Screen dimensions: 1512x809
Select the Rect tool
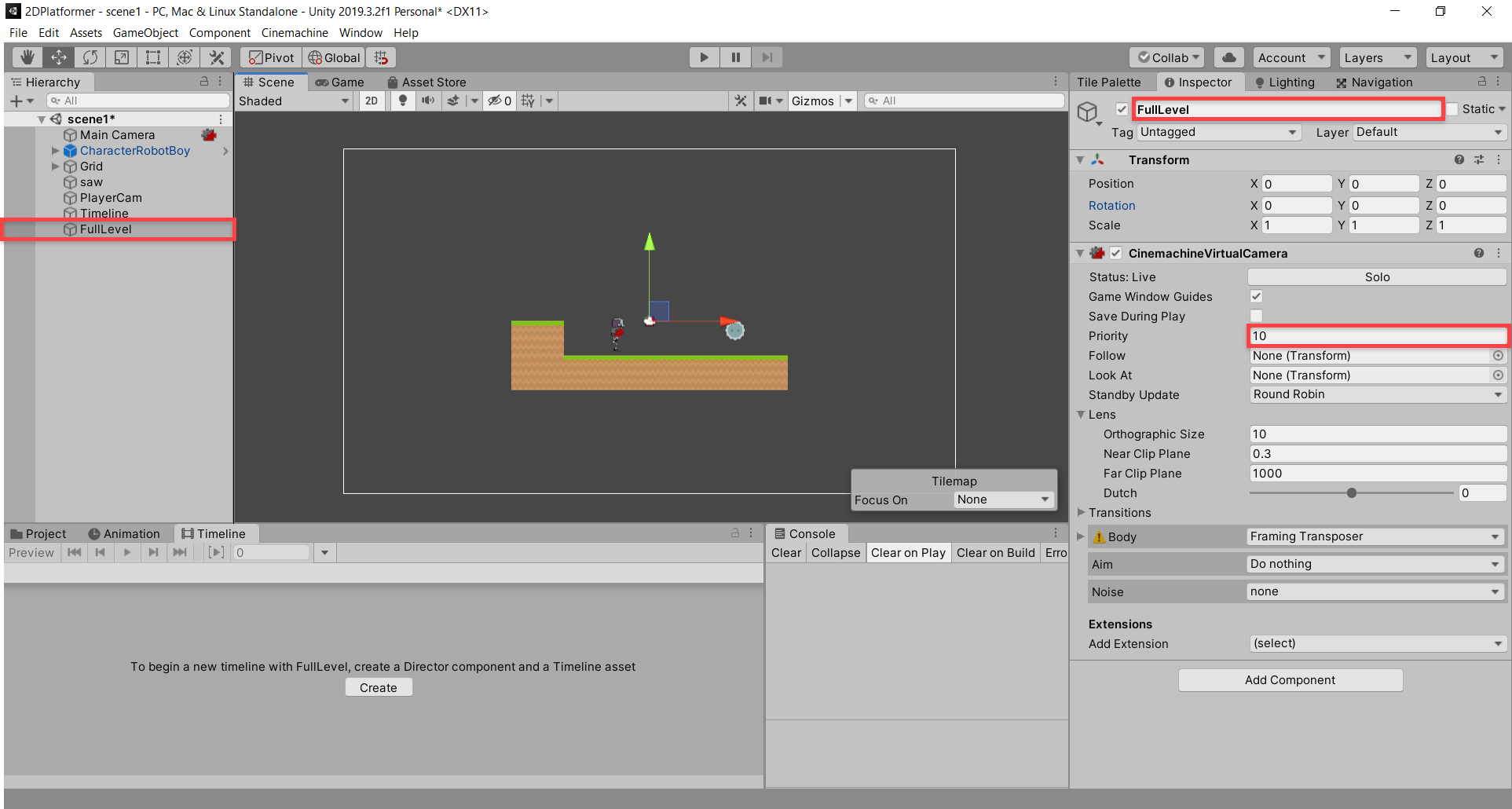pos(152,57)
